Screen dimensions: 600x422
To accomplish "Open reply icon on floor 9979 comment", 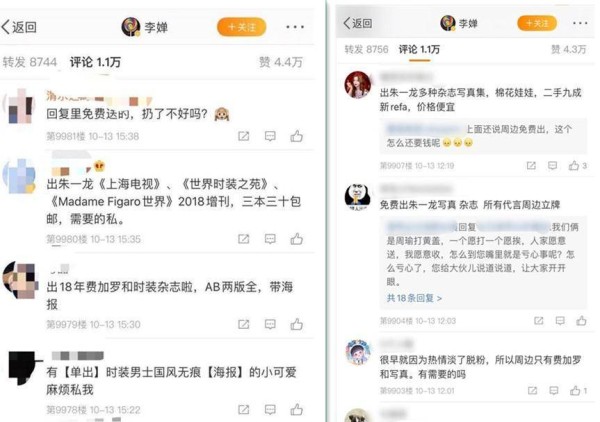I will click(x=270, y=324).
